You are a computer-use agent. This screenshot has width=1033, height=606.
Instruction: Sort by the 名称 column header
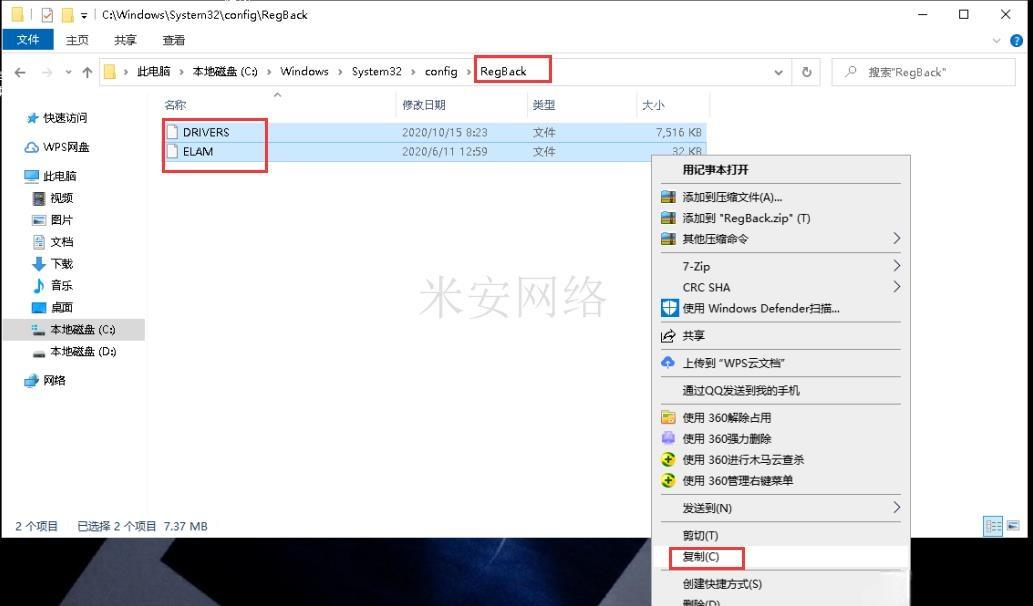tap(175, 105)
